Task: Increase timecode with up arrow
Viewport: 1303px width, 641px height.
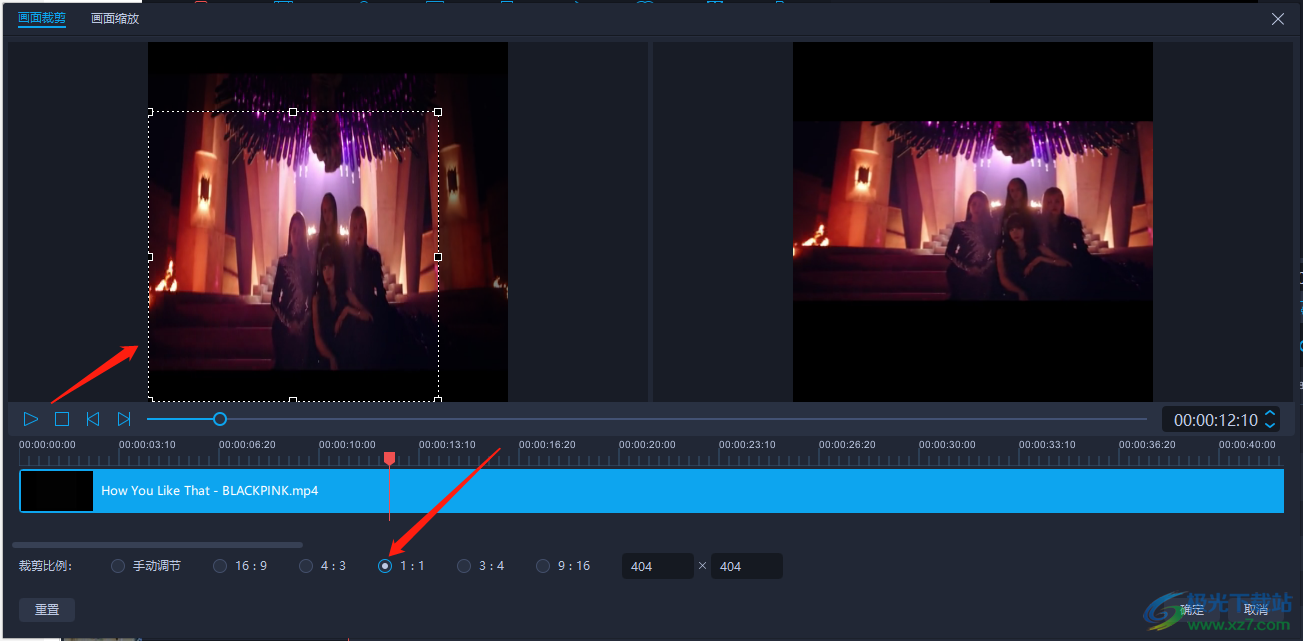Action: (1270, 413)
